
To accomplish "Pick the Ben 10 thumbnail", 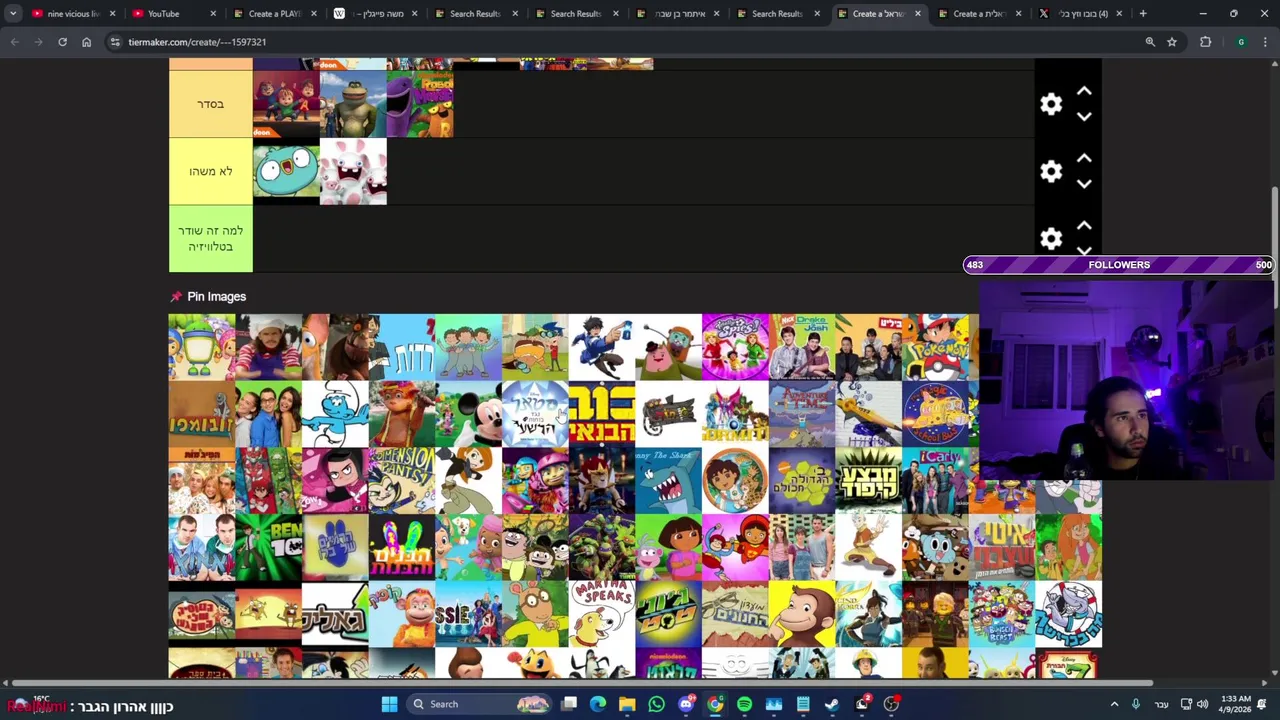I will point(268,547).
